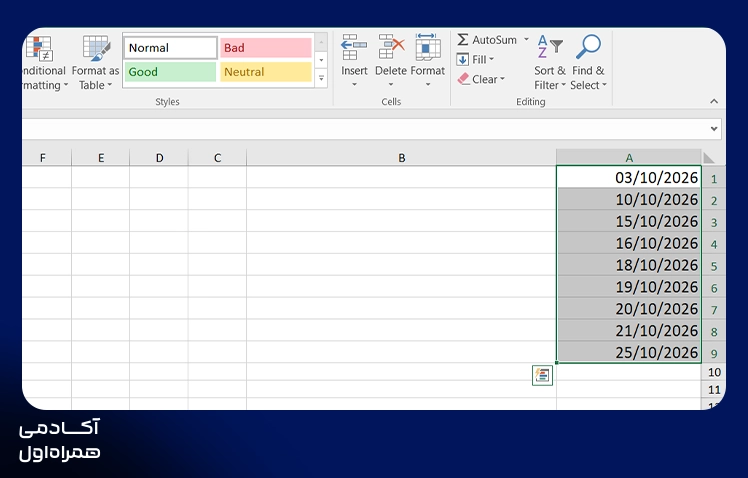Select row 10 header
The image size is (748, 478).
tap(714, 372)
